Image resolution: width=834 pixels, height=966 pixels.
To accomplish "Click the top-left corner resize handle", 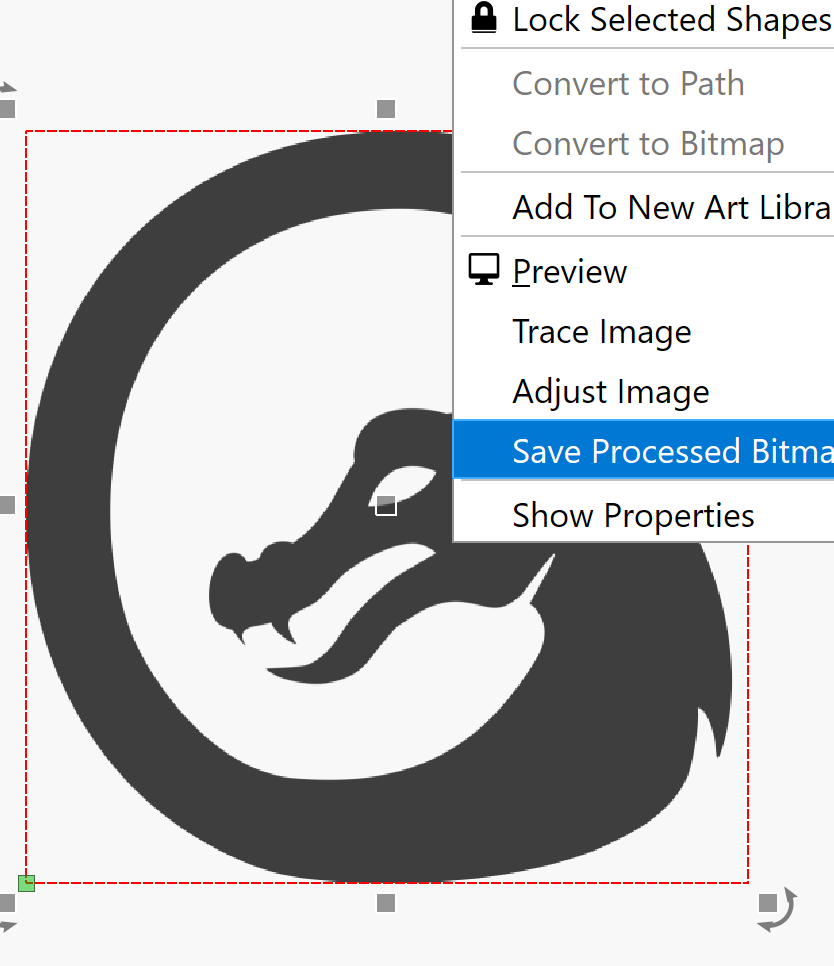I will click(7, 109).
